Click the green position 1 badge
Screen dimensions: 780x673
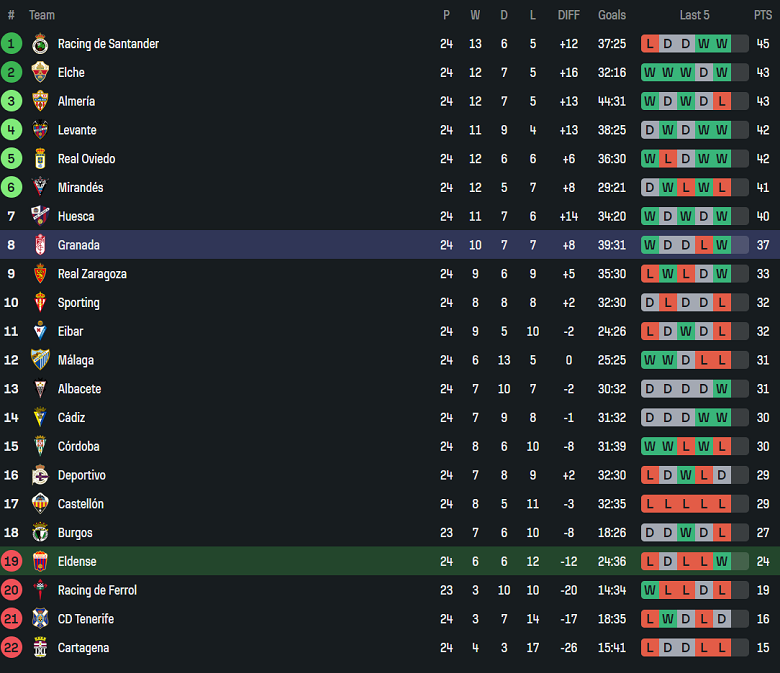pyautogui.click(x=12, y=44)
